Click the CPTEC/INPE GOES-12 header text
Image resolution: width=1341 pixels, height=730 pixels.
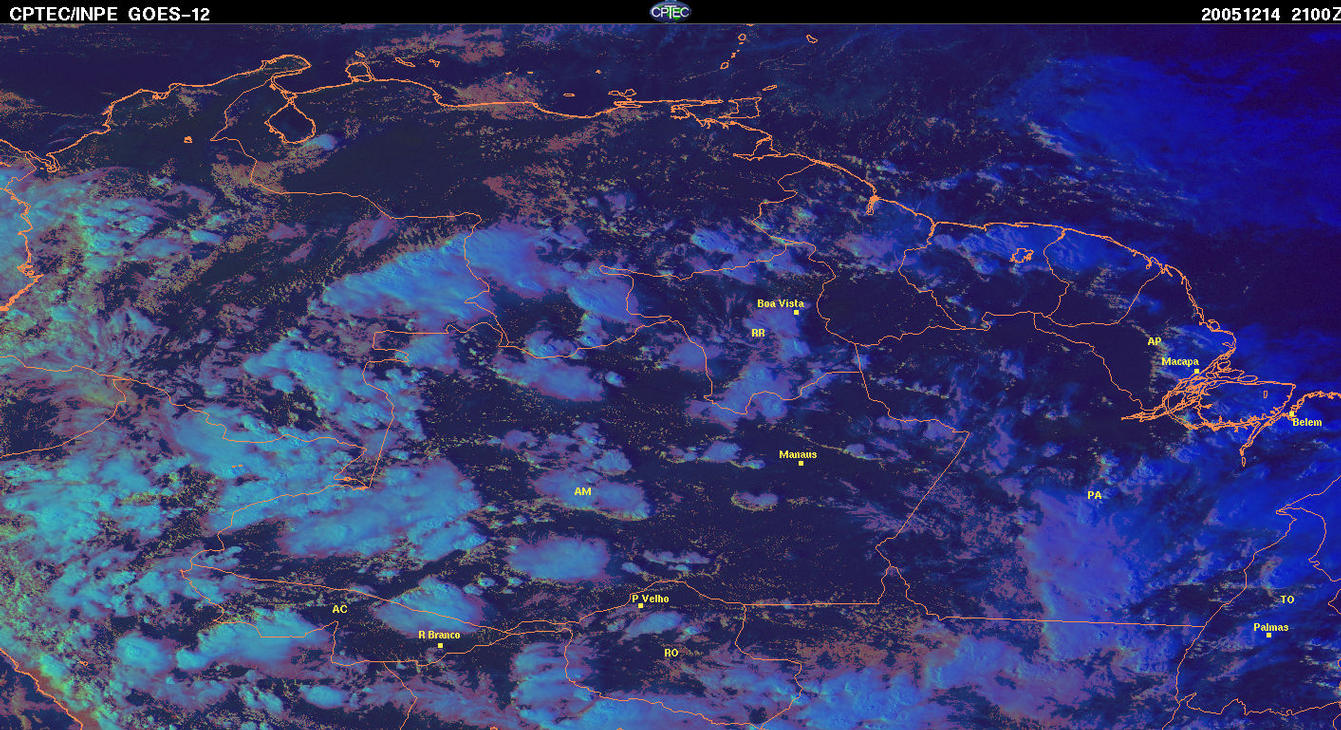[x=110, y=14]
